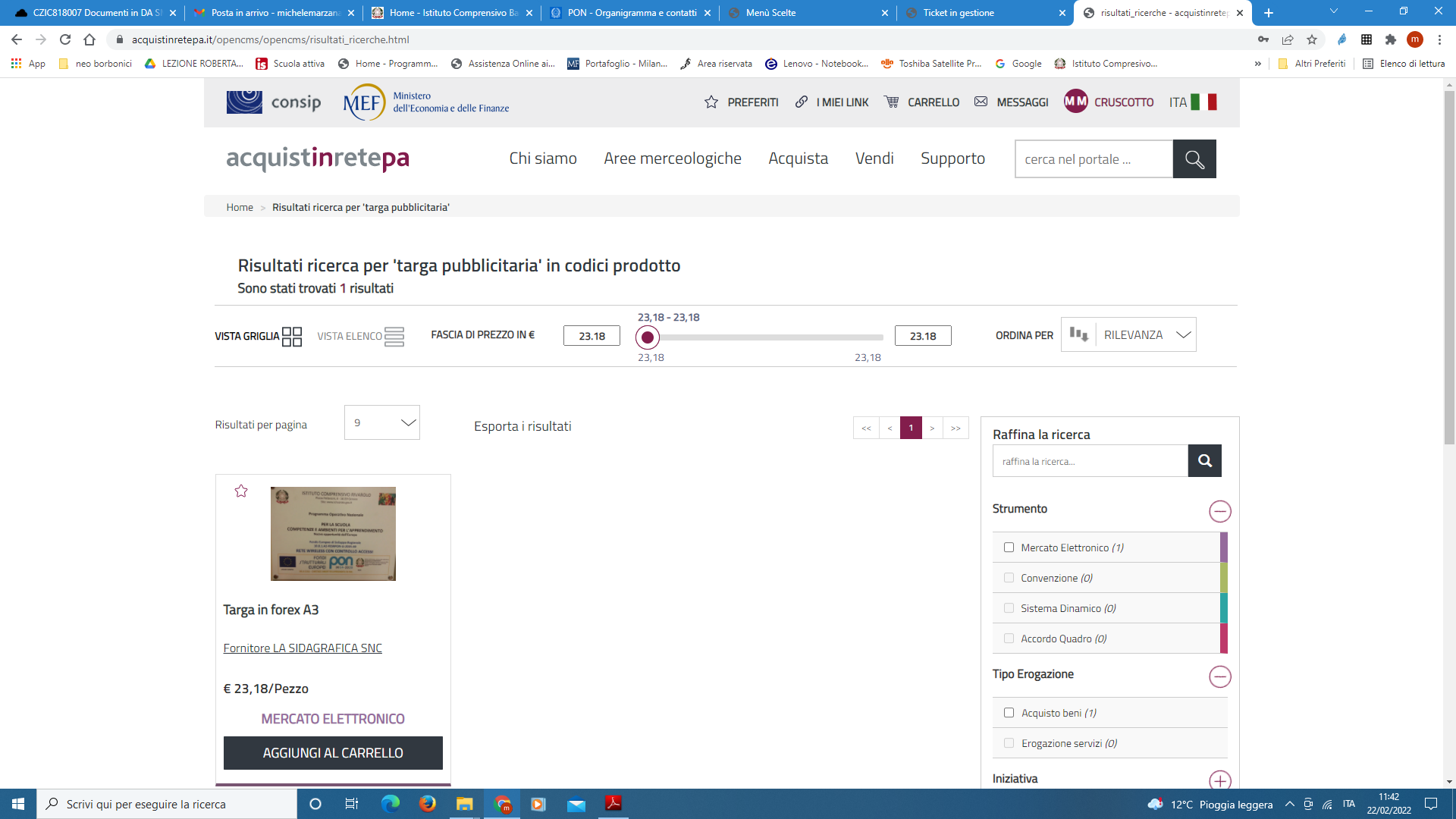Click the portal search magnifier icon

pyautogui.click(x=1194, y=159)
